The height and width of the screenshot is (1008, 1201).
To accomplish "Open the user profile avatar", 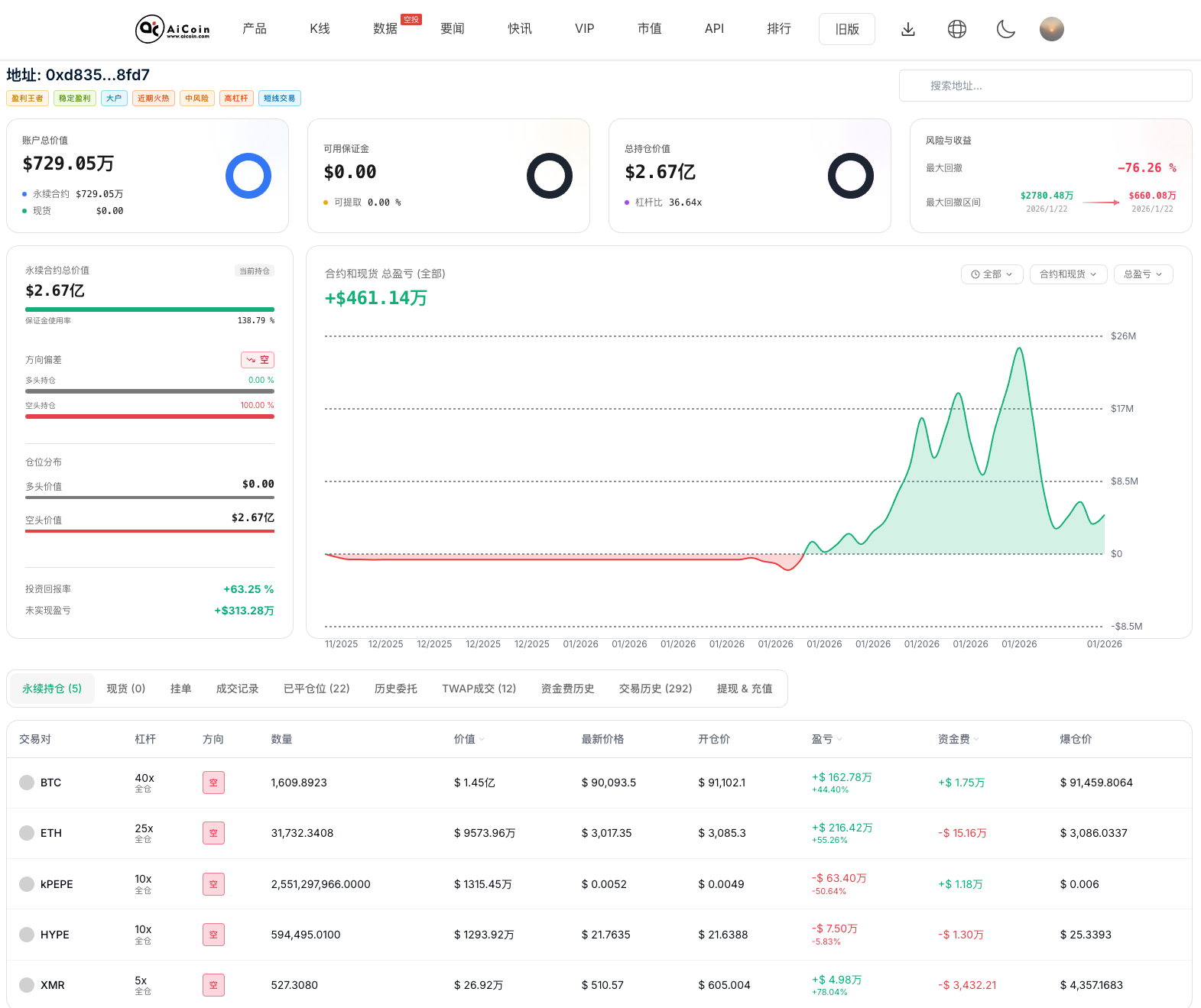I will pos(1052,29).
